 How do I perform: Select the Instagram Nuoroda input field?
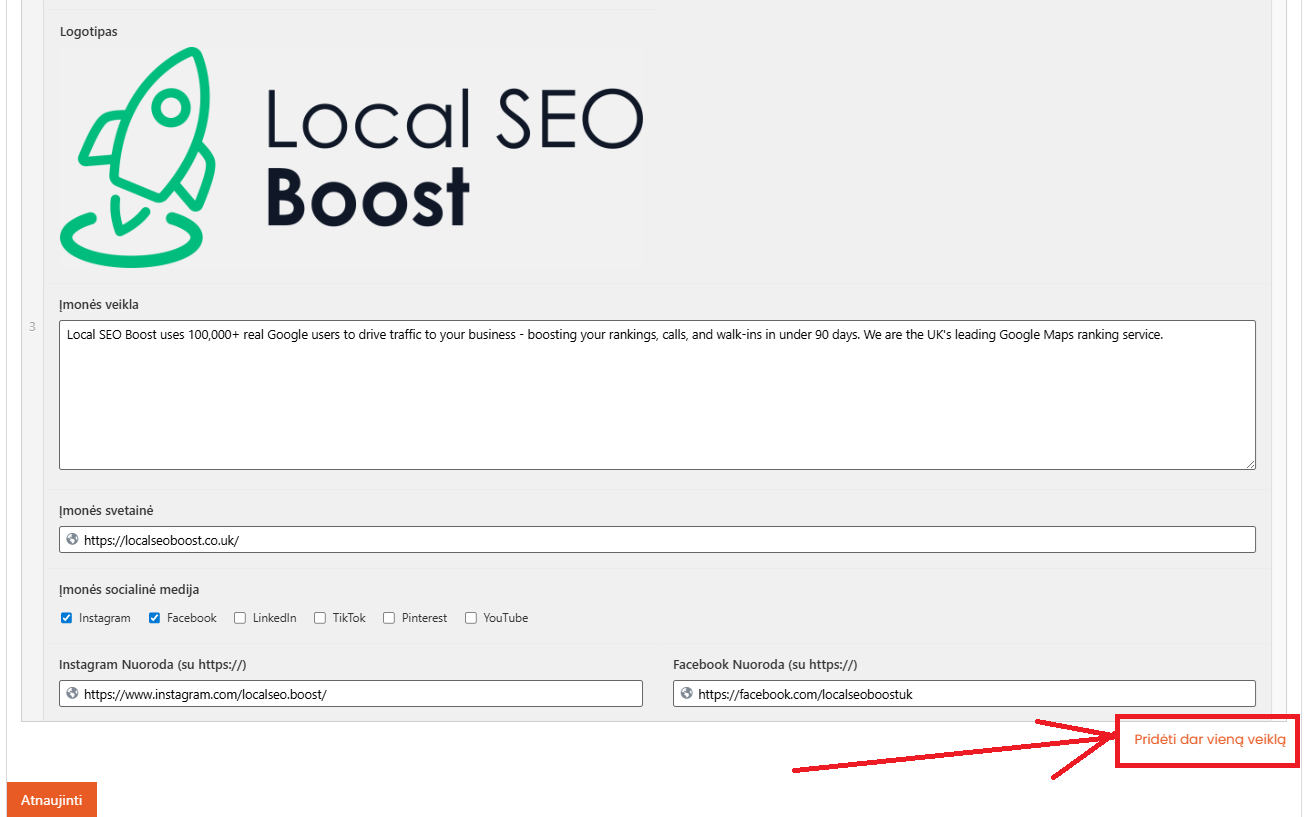(360, 694)
